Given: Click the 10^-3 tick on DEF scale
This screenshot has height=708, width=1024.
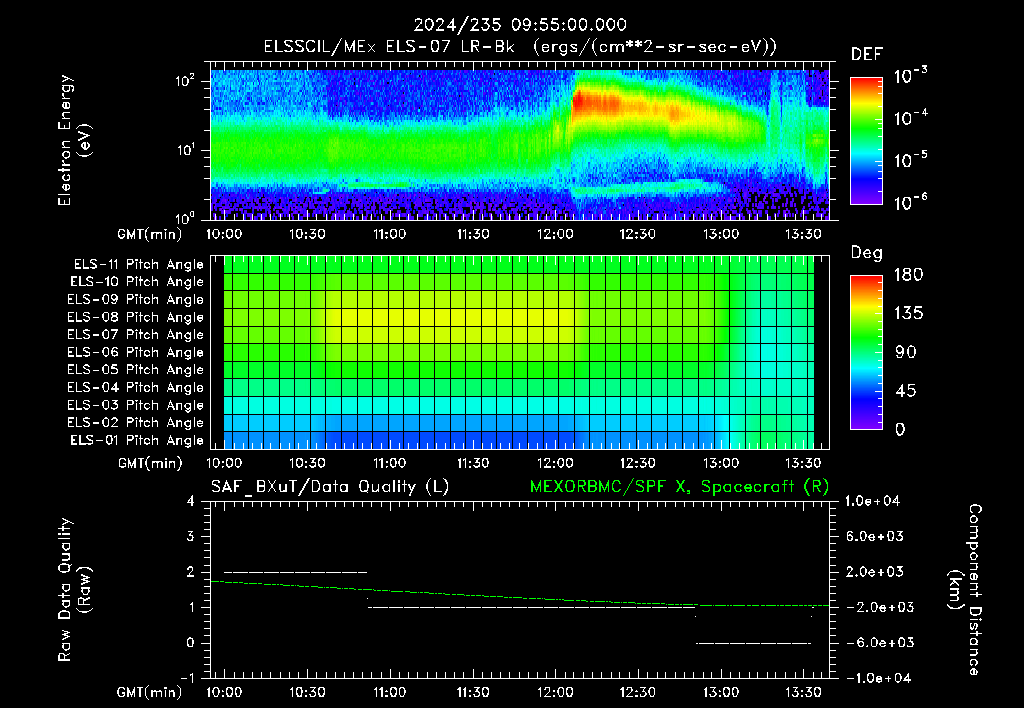Looking at the screenshot, I should pos(911,76).
